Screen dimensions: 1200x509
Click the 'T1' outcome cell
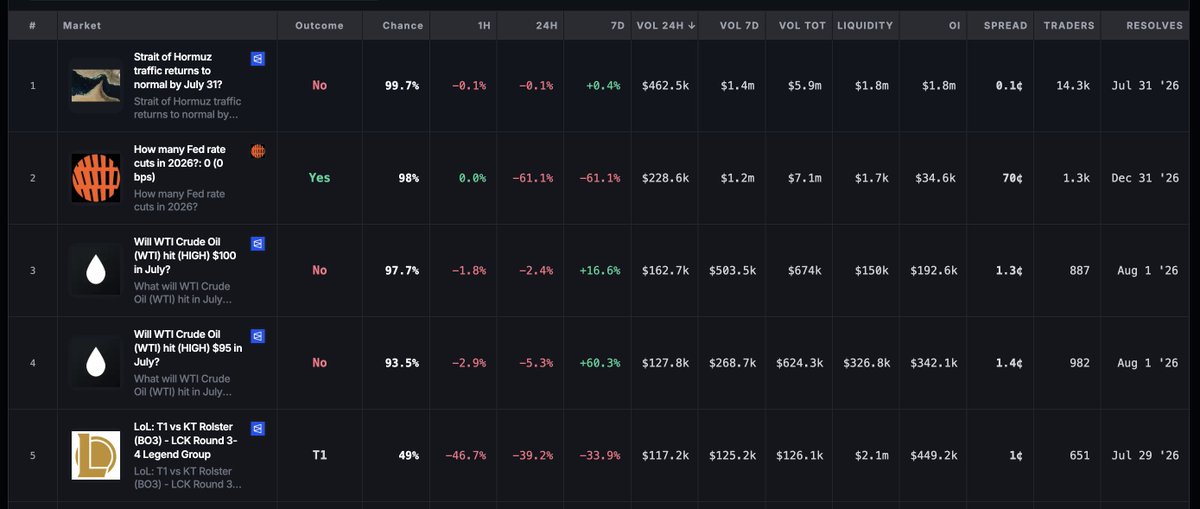pos(319,455)
